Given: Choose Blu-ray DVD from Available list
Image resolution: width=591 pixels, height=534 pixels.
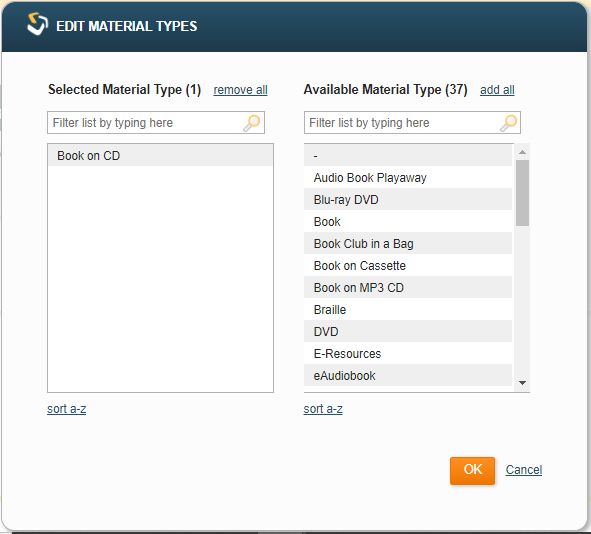Looking at the screenshot, I should pyautogui.click(x=408, y=199).
